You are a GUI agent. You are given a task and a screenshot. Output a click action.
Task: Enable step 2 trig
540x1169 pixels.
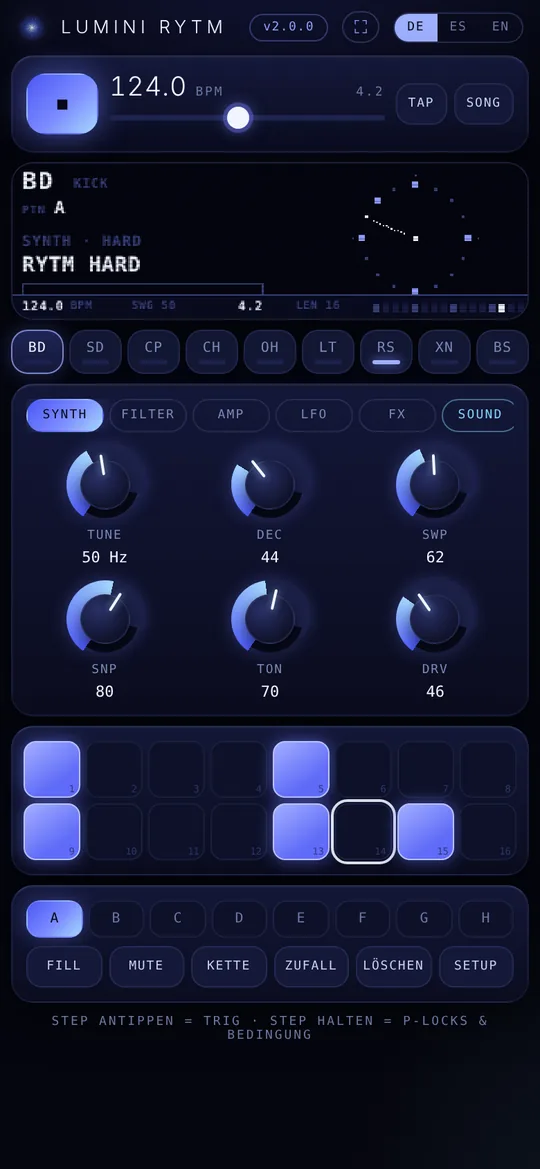[114, 769]
